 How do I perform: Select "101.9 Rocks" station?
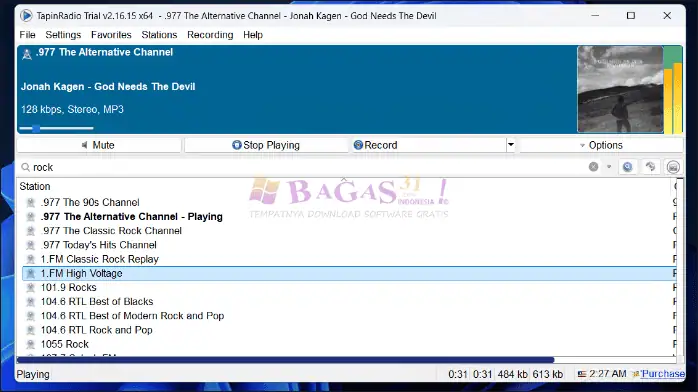click(x=69, y=288)
